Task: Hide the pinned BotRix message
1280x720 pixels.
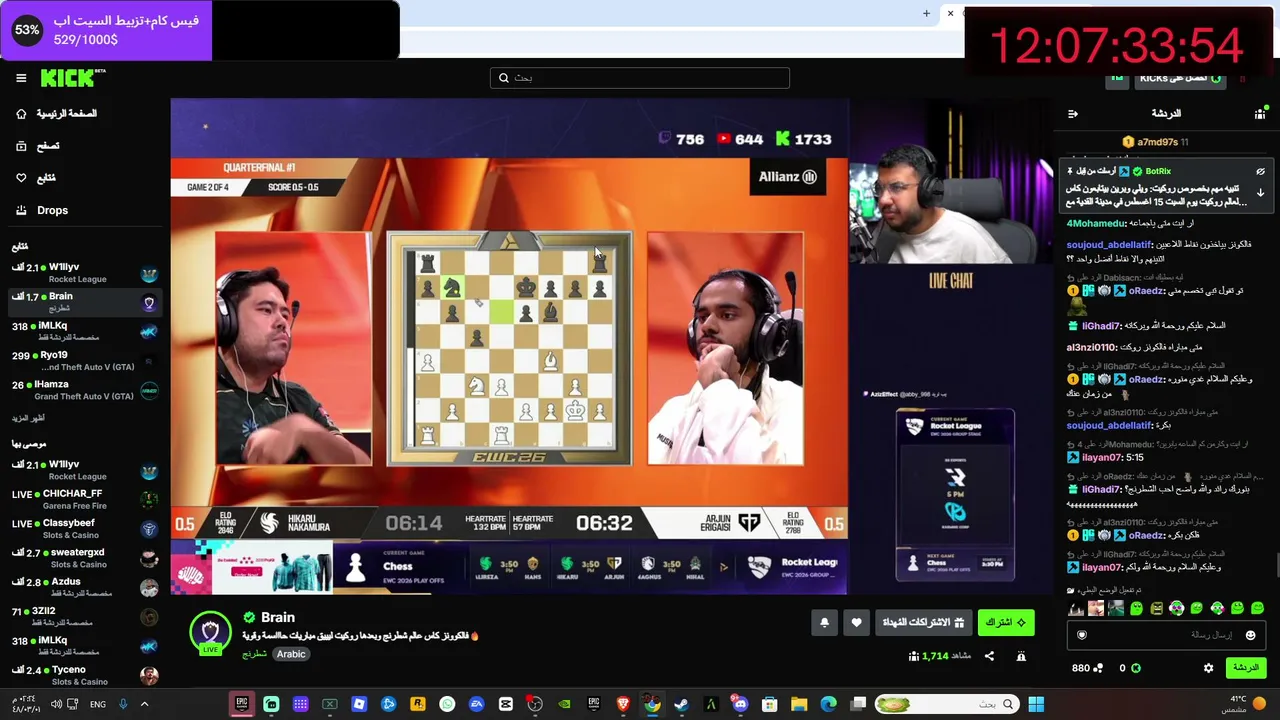Action: (x=1261, y=171)
